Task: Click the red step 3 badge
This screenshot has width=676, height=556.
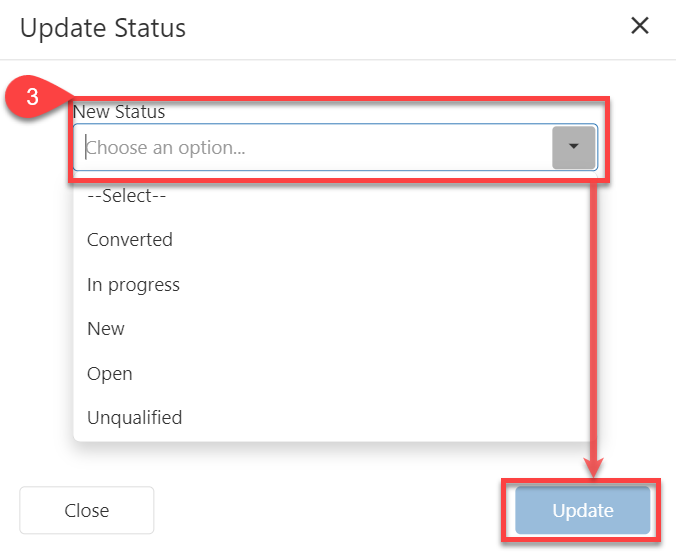Action: click(33, 98)
